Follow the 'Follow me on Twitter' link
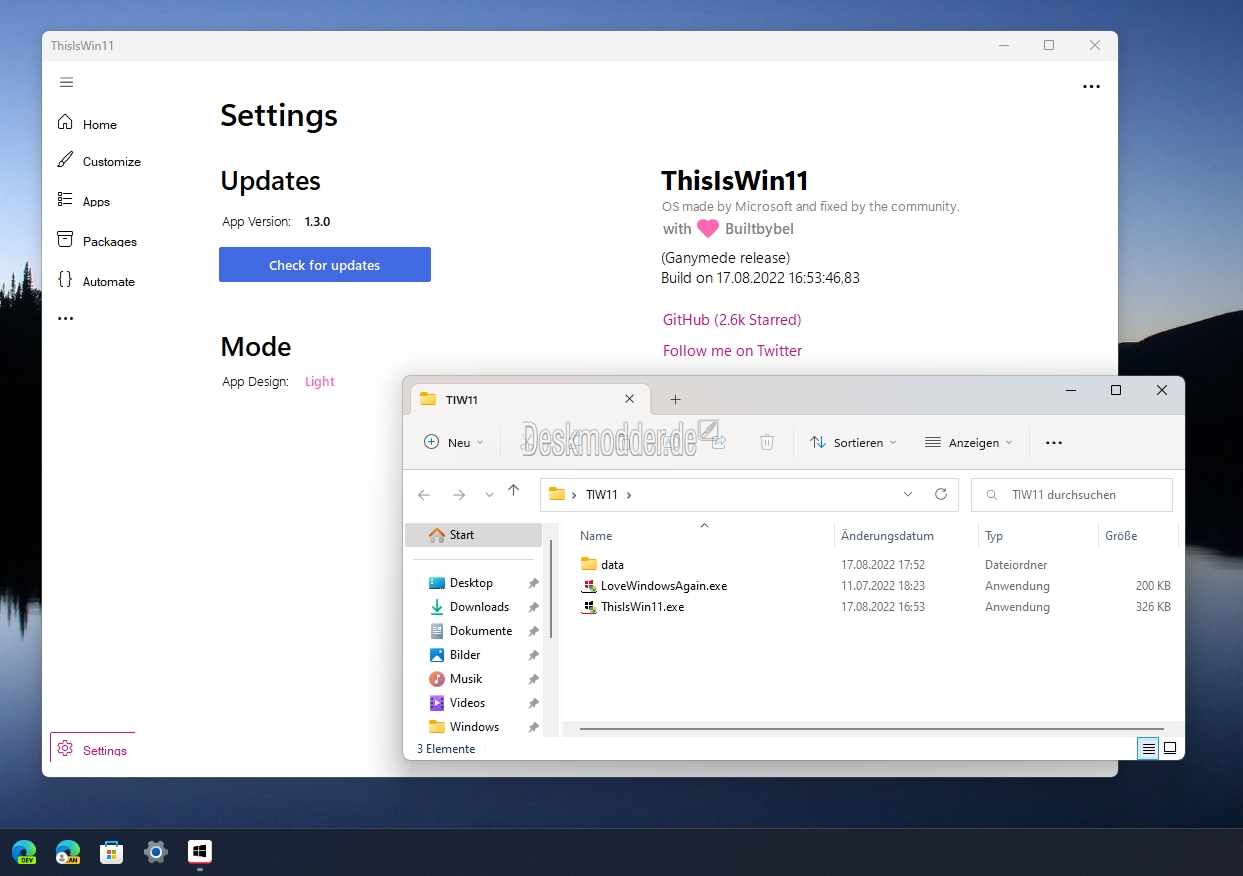The image size is (1243, 876). [732, 351]
